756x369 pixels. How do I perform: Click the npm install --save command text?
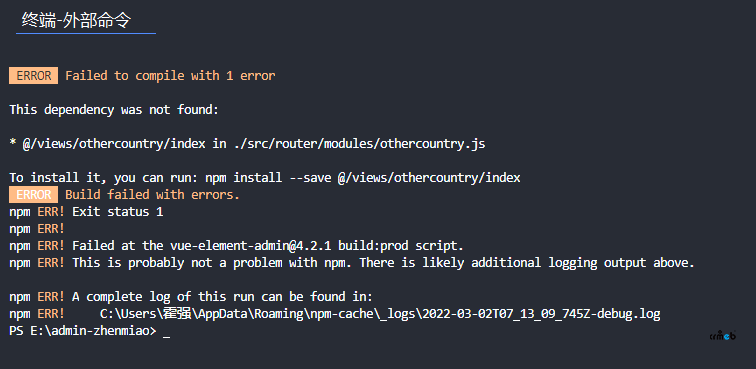[x=363, y=178]
